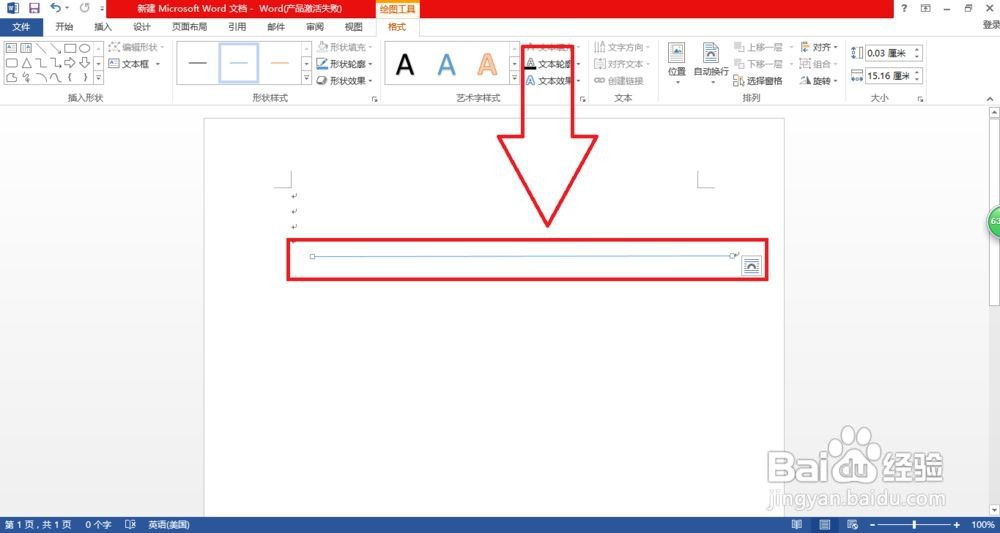The image size is (1000, 533).
Task: Choose the Left Brace shape
Action: coord(70,78)
